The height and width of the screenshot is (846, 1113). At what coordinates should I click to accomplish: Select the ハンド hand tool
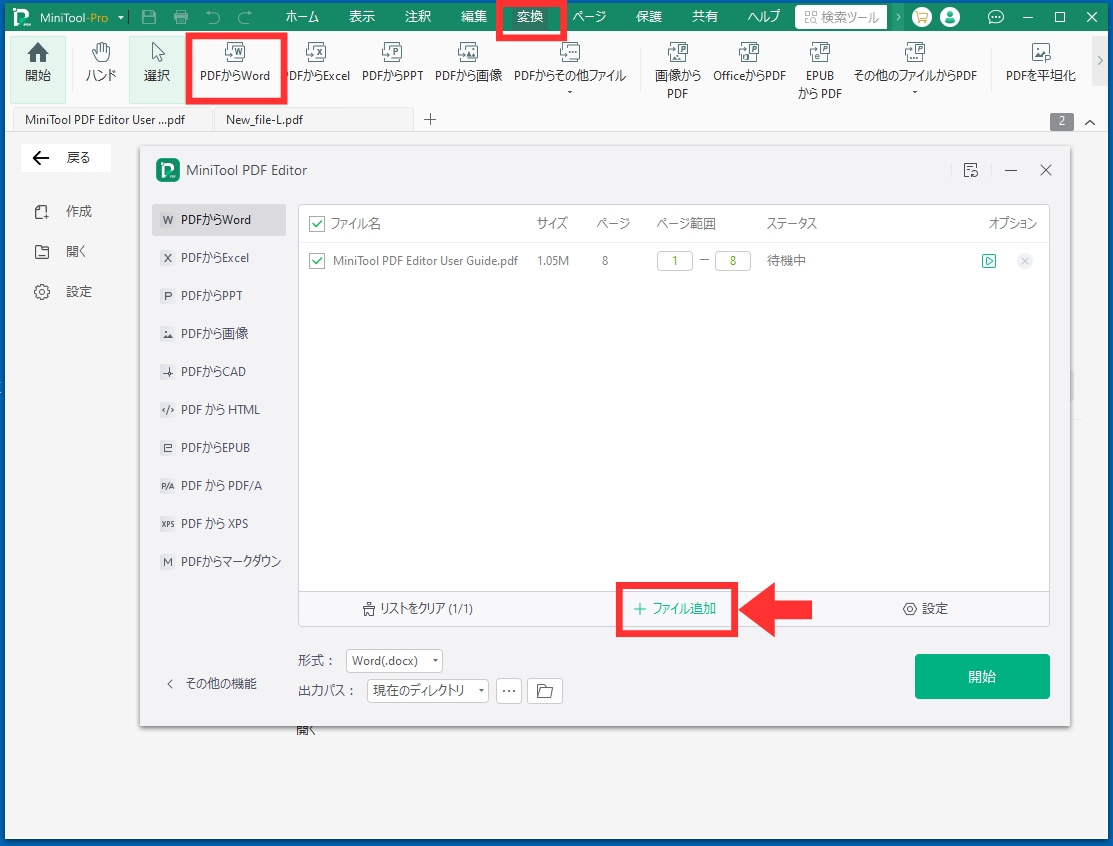(101, 62)
